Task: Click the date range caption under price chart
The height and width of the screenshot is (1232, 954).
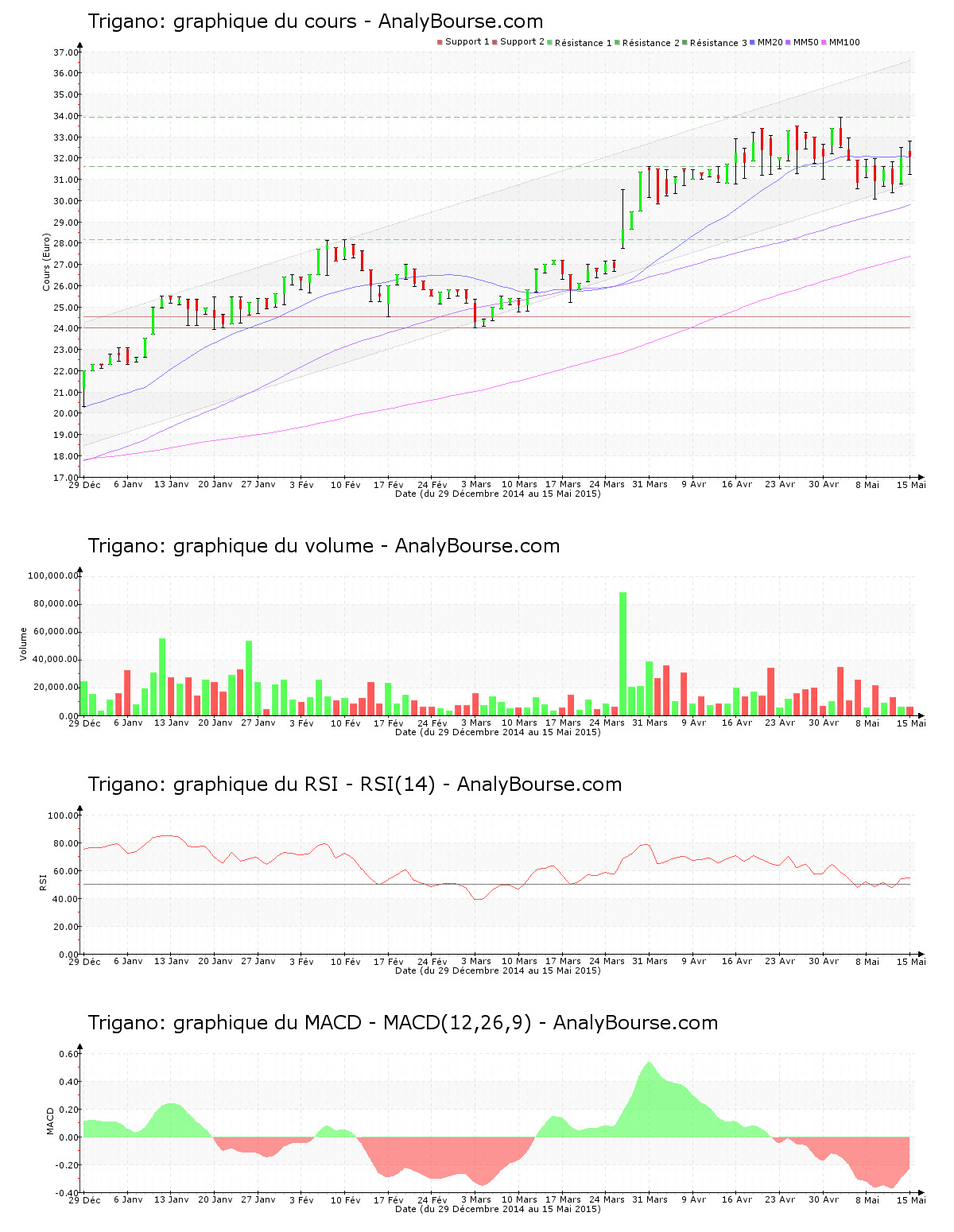Action: click(x=498, y=494)
